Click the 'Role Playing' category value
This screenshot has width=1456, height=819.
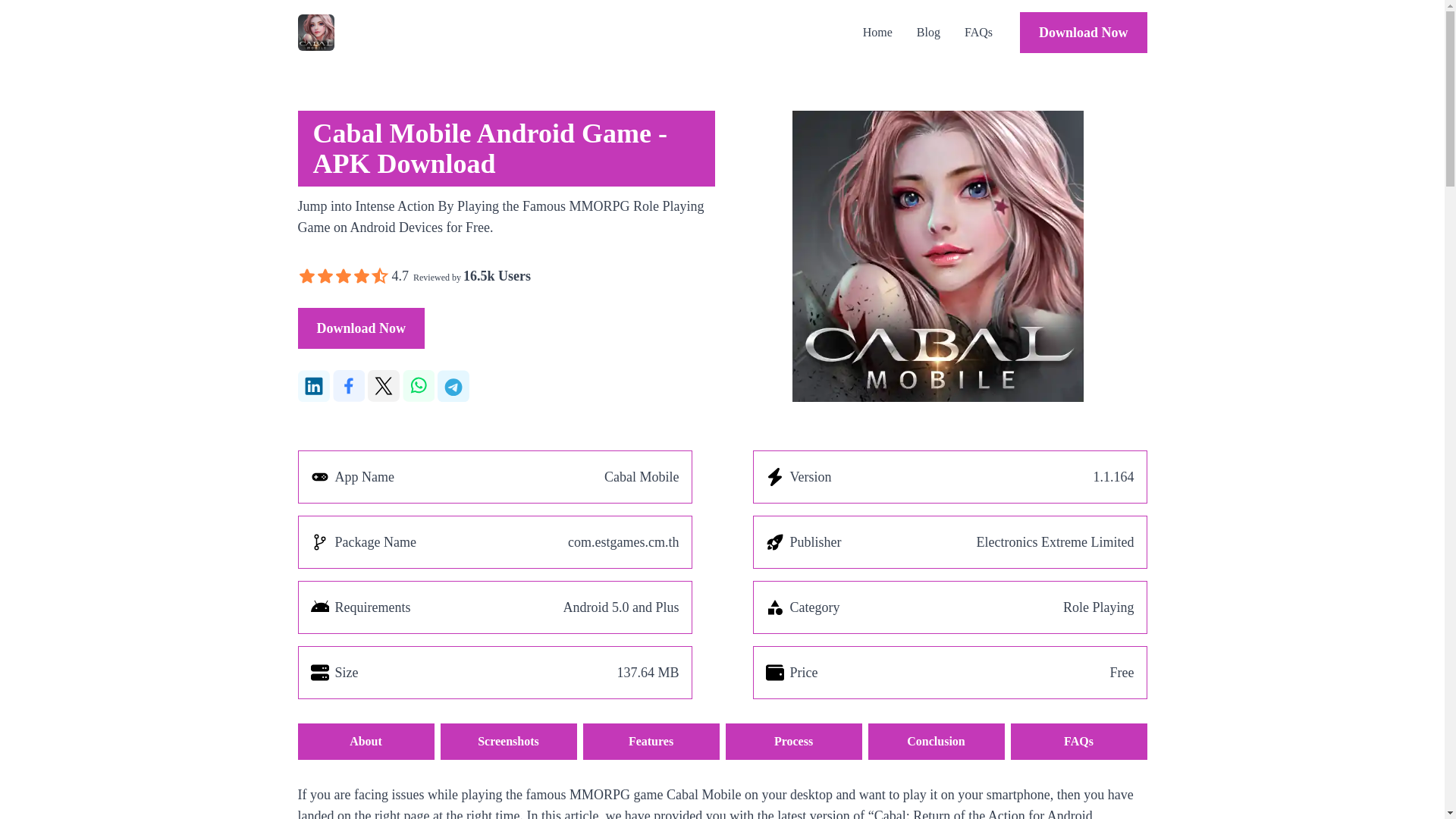1098,607
